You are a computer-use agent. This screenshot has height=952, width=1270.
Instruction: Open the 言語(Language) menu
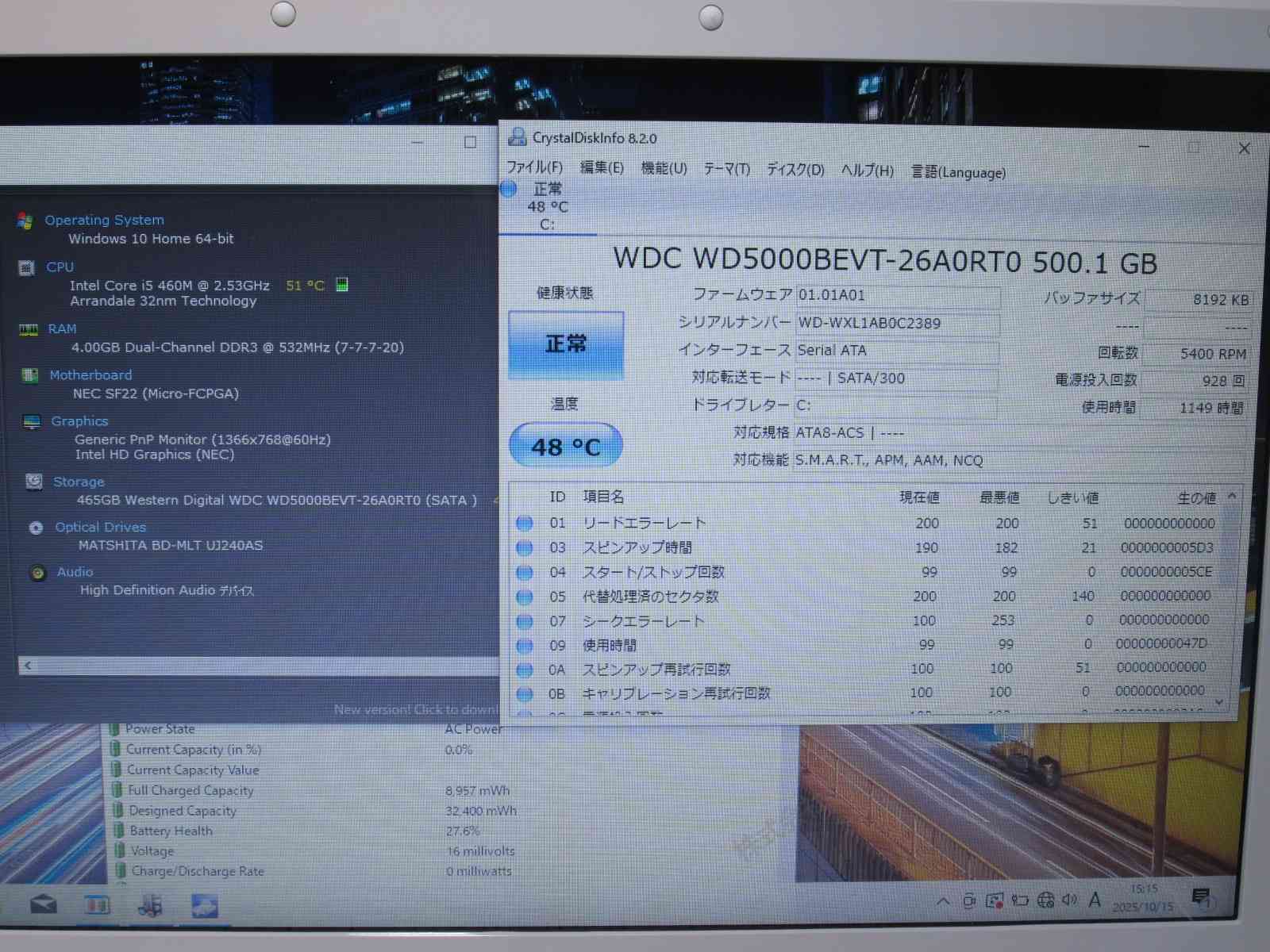tap(958, 172)
